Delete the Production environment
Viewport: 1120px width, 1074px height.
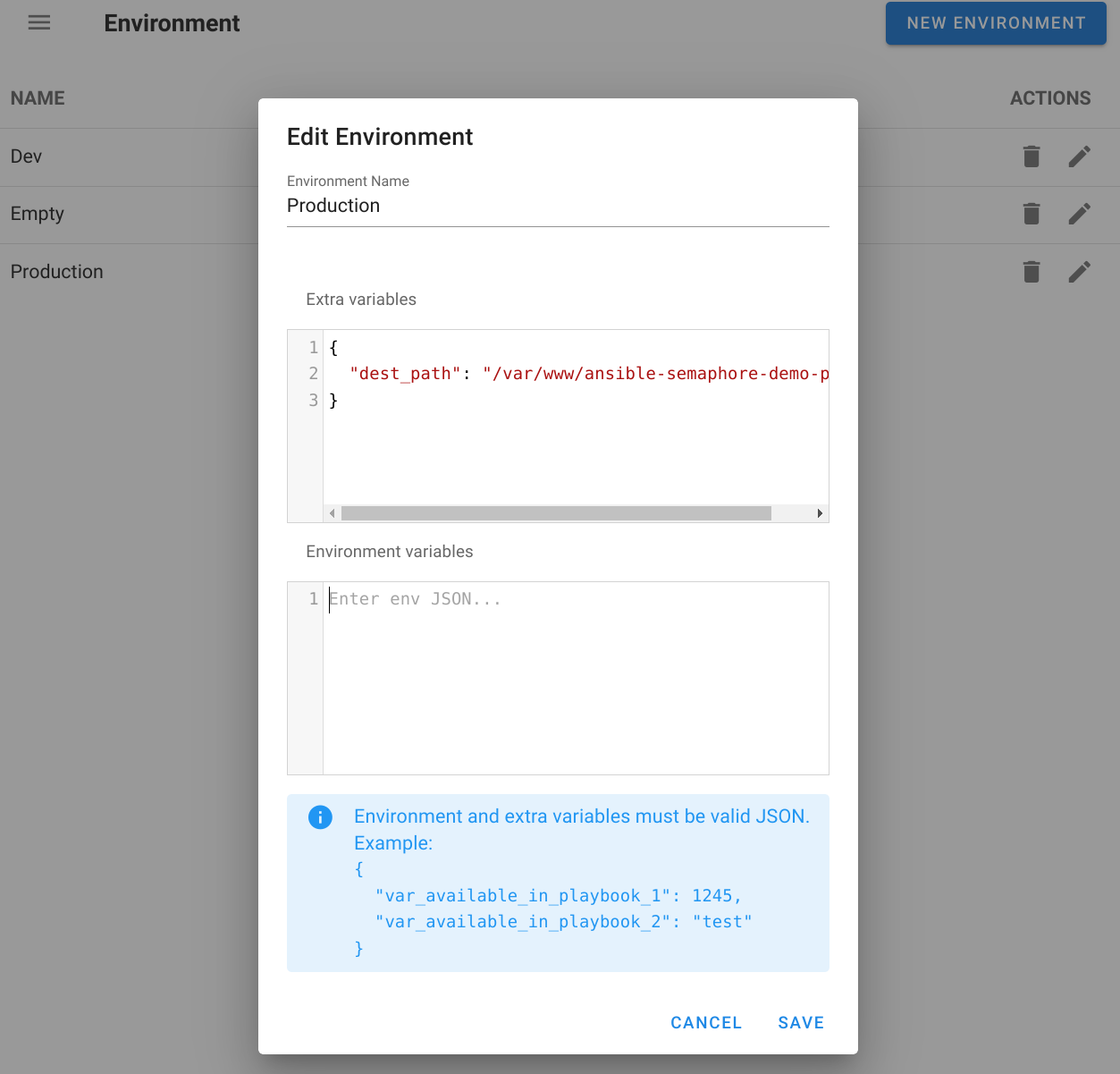(1032, 272)
